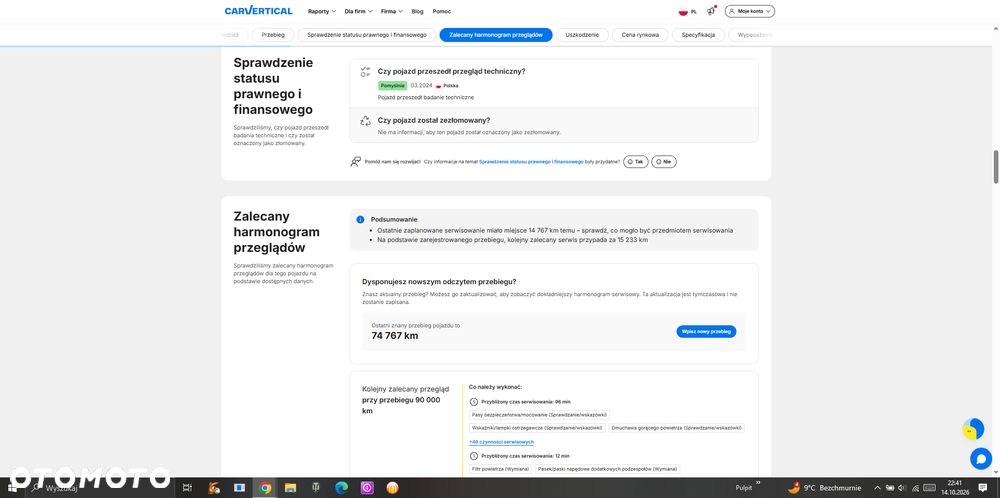
Task: Switch to the Cena rynkowa tab
Action: click(640, 35)
